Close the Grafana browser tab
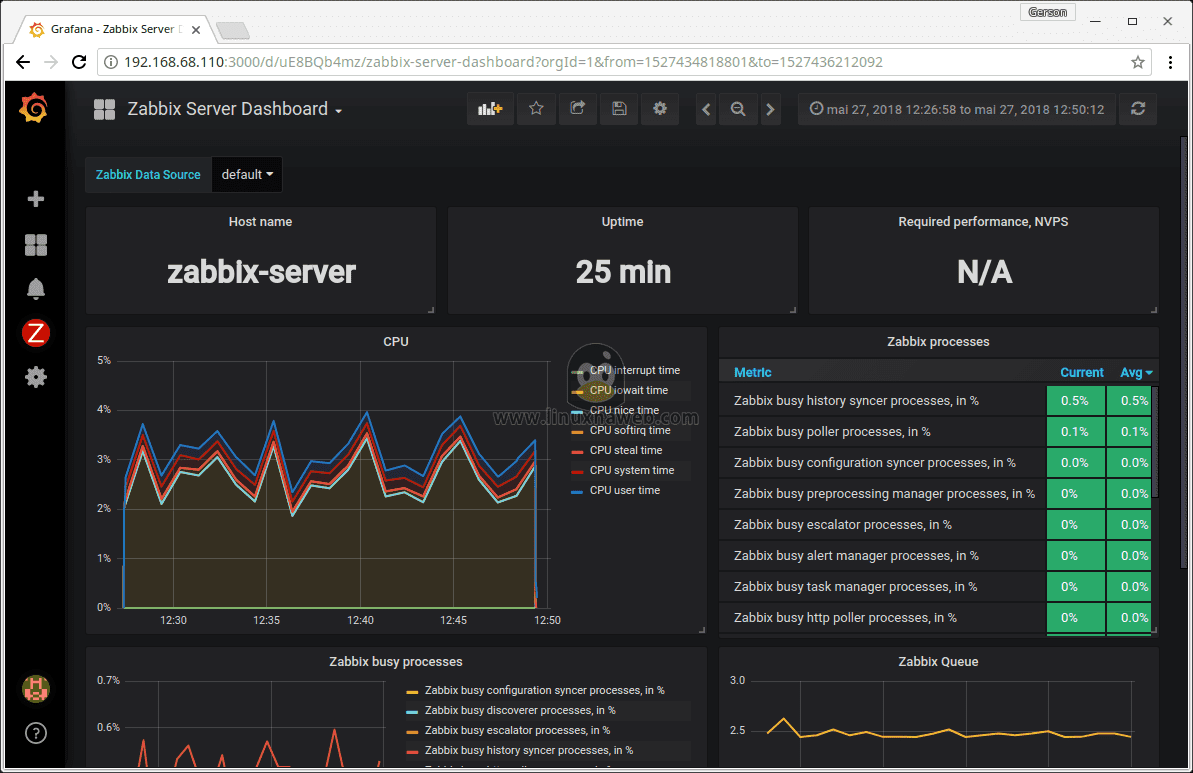The image size is (1193, 773). (196, 30)
